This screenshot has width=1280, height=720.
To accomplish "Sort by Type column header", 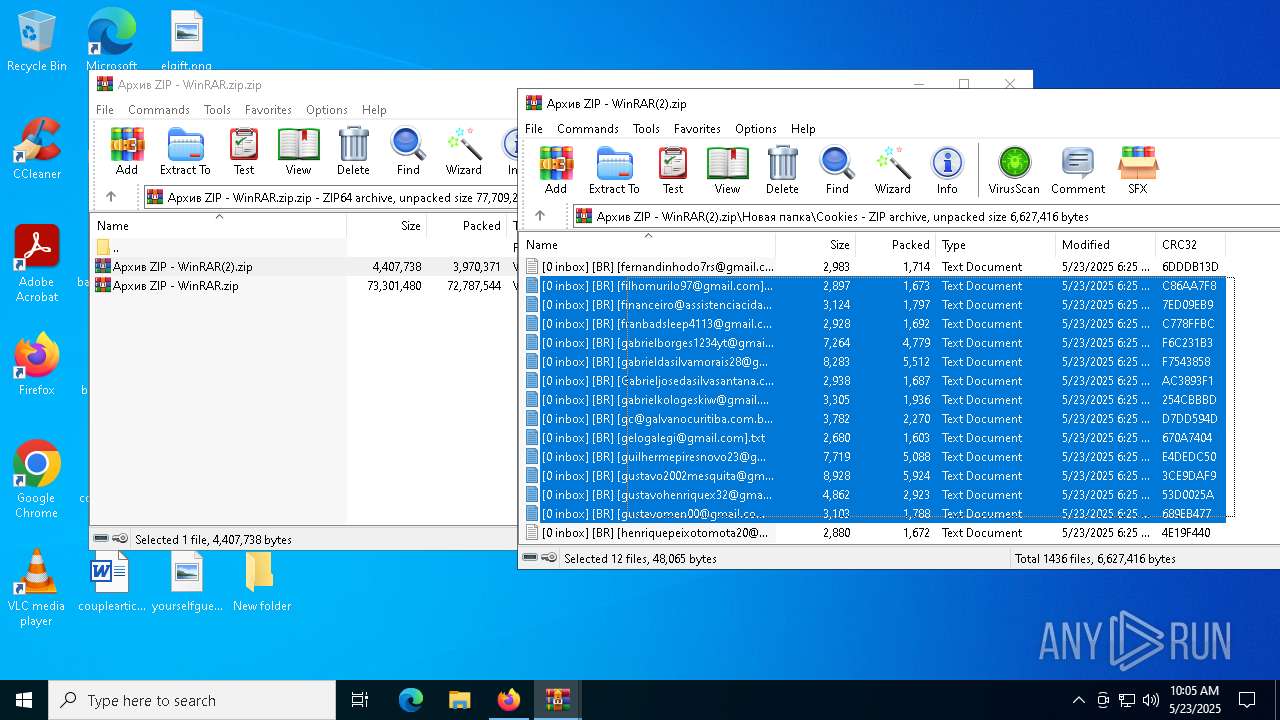I will (995, 245).
